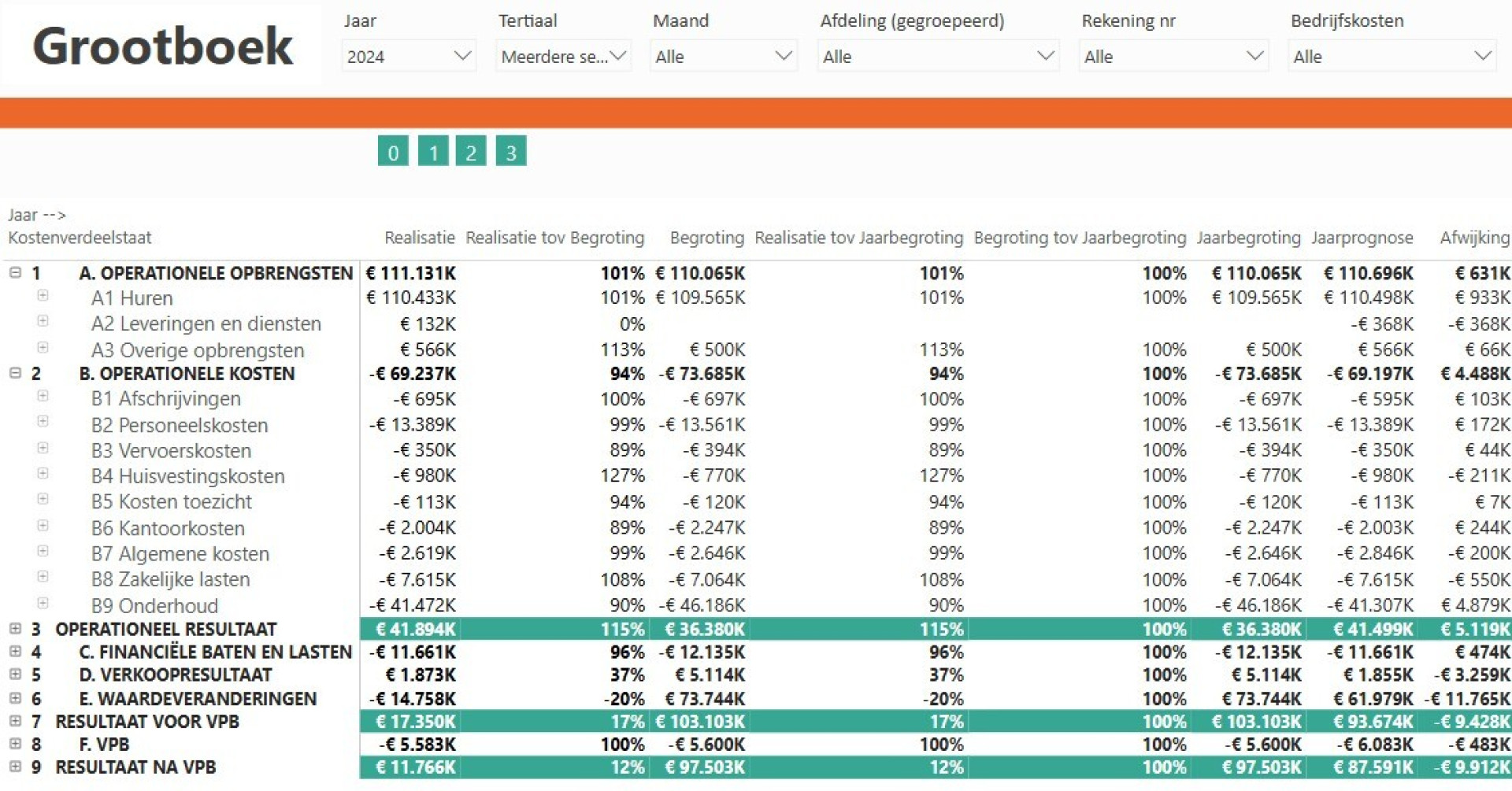Open the Afdeling (gegroepeerd) dropdown

tap(938, 56)
